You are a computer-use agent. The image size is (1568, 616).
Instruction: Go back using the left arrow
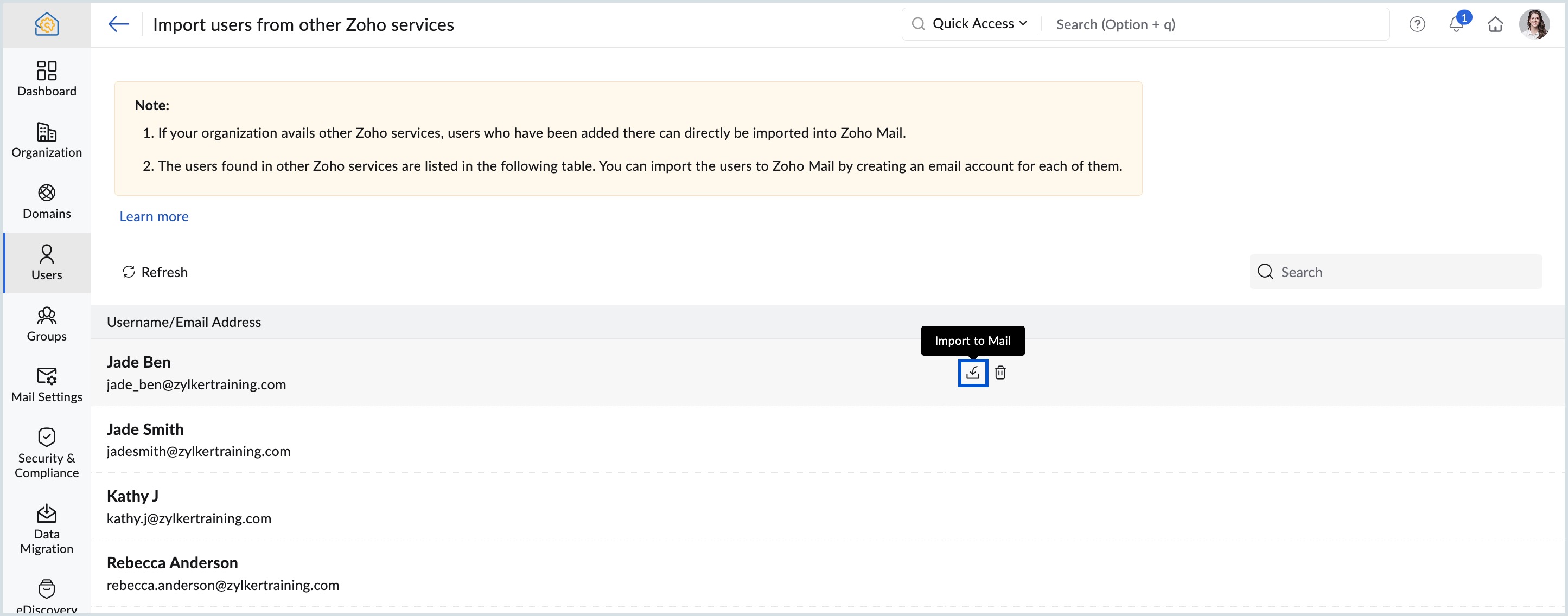tap(119, 24)
